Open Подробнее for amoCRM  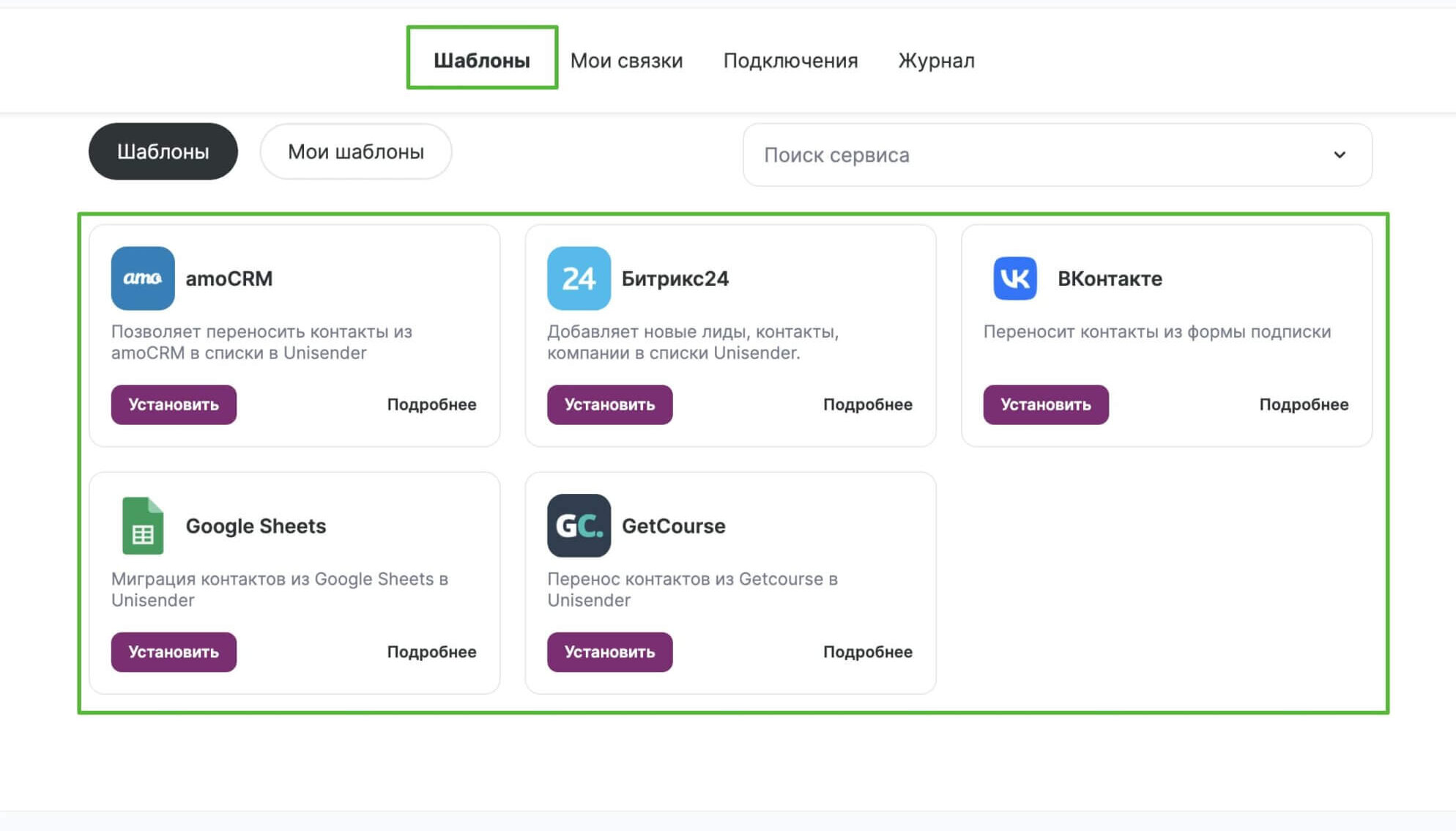[431, 405]
